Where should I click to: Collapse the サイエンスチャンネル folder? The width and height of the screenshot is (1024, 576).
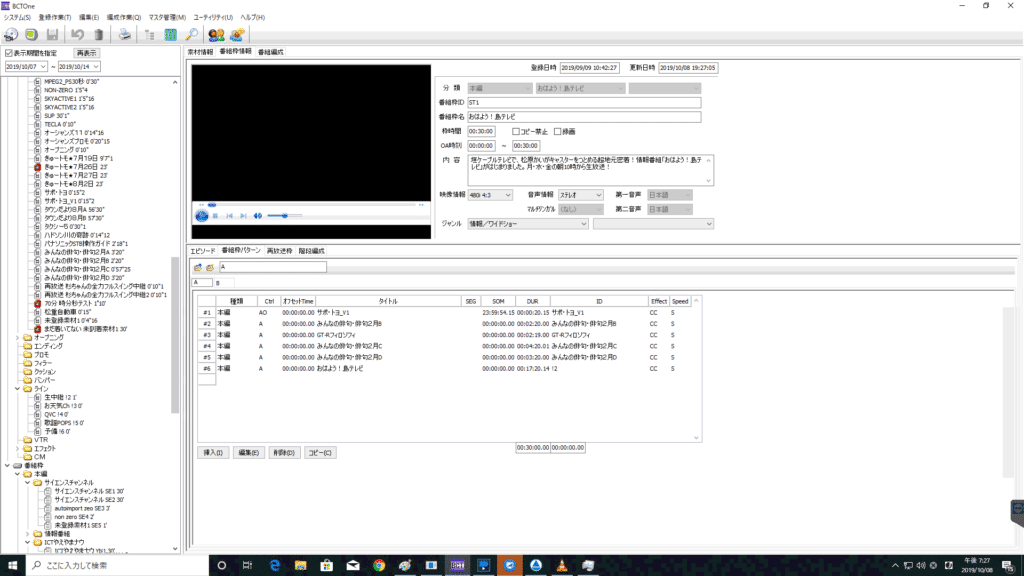(27, 483)
